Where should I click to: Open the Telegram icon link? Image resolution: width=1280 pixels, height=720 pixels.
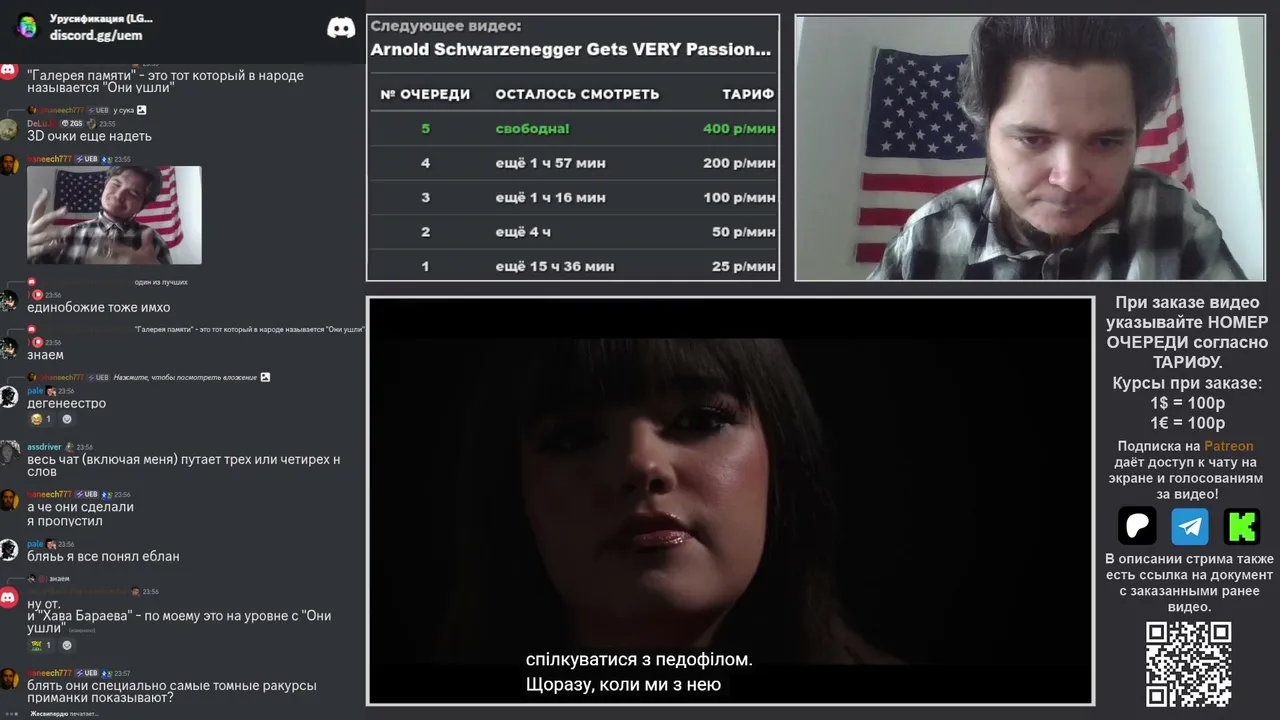coord(1190,526)
